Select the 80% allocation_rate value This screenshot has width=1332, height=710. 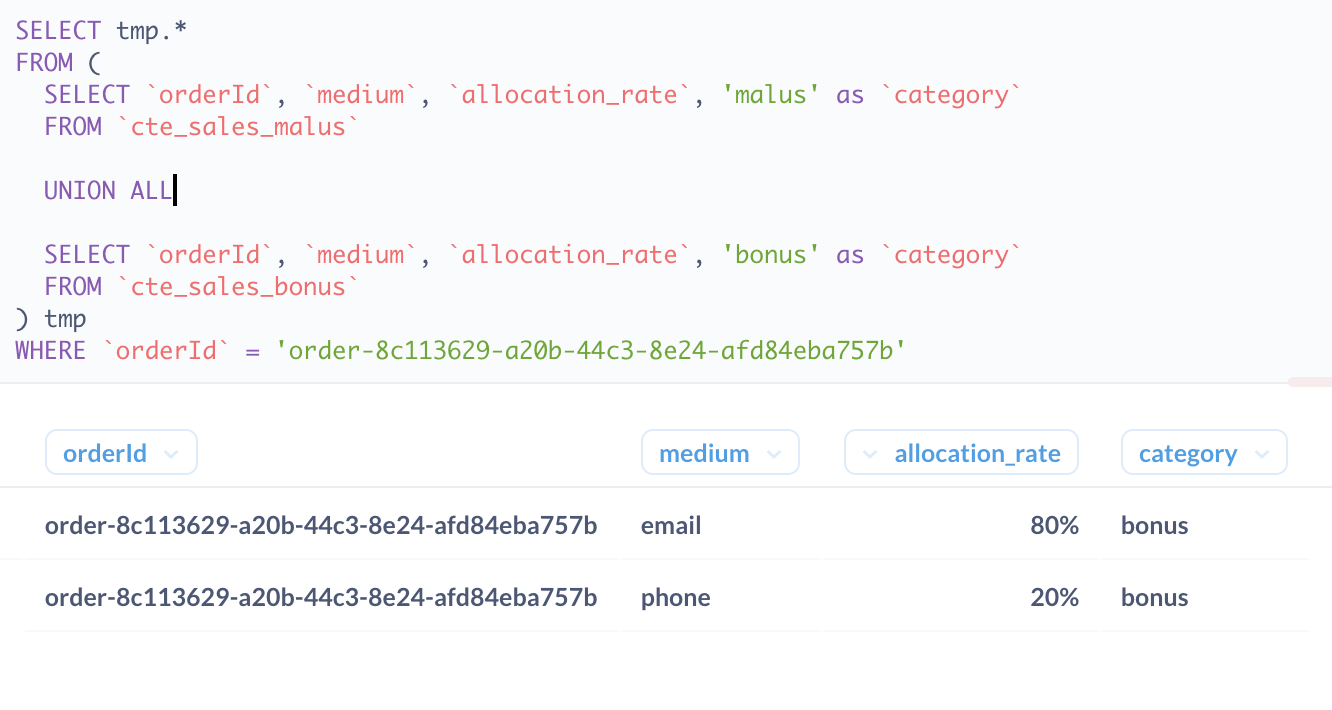(x=1055, y=524)
